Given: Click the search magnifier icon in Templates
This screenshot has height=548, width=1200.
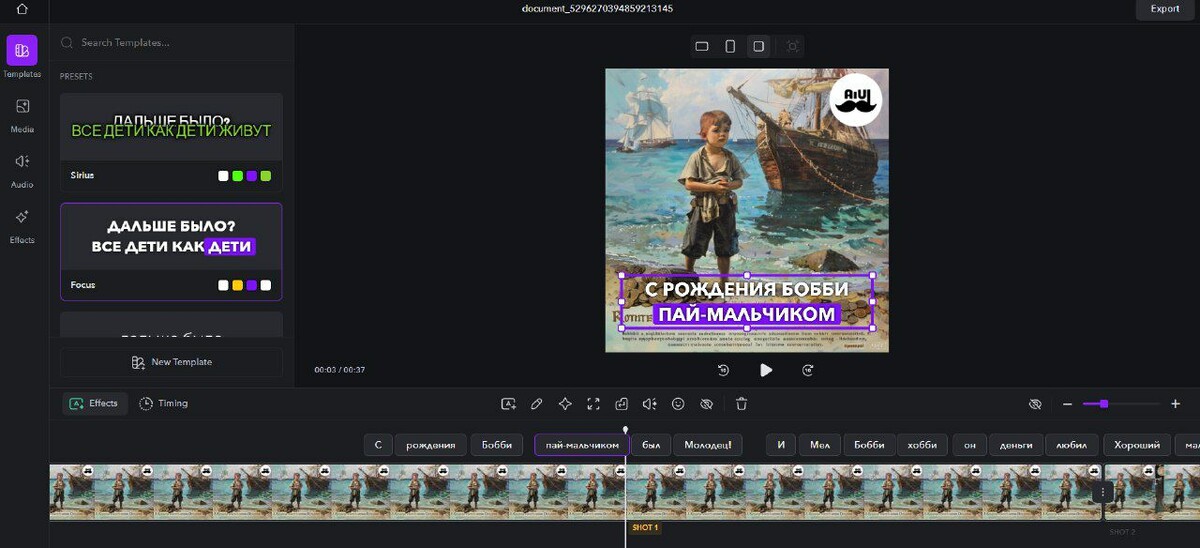Looking at the screenshot, I should (x=67, y=43).
